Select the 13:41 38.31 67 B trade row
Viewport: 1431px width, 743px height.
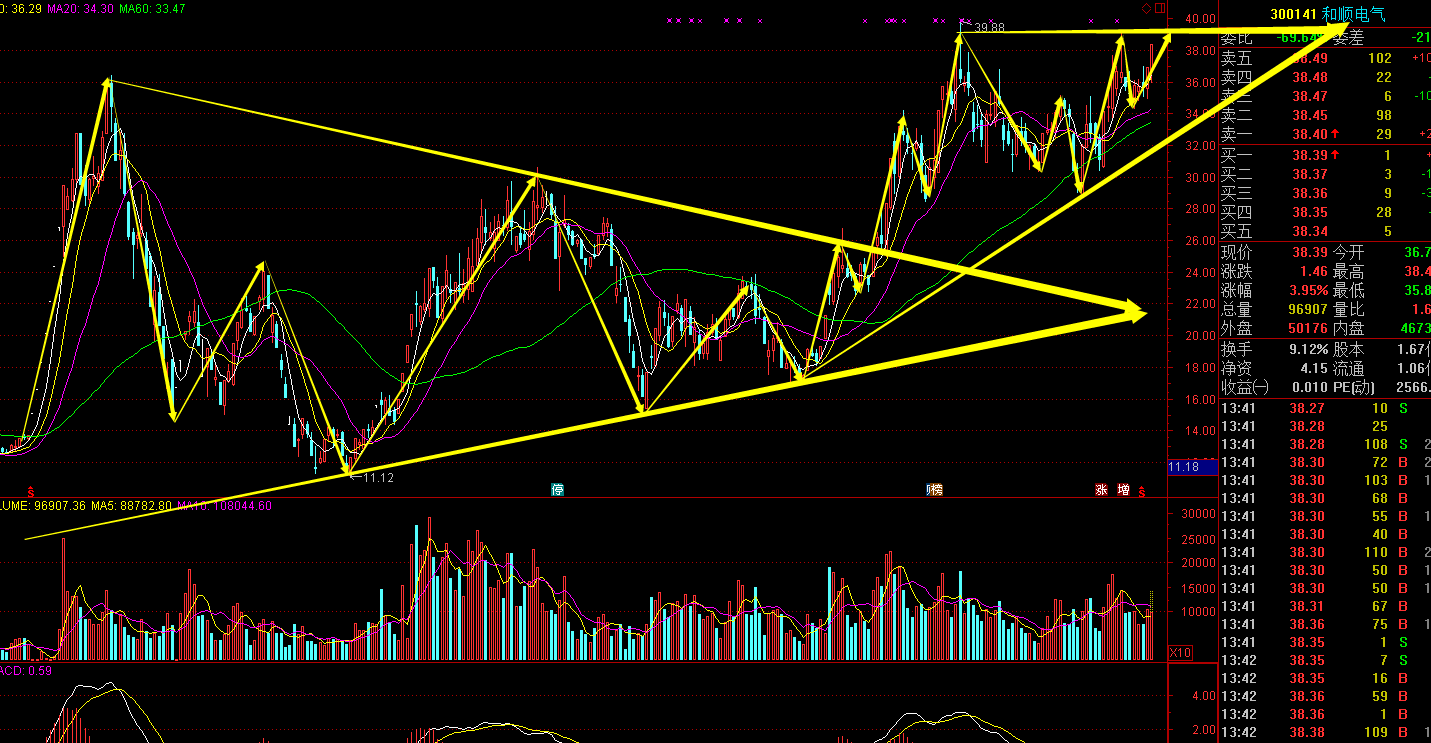(1325, 606)
